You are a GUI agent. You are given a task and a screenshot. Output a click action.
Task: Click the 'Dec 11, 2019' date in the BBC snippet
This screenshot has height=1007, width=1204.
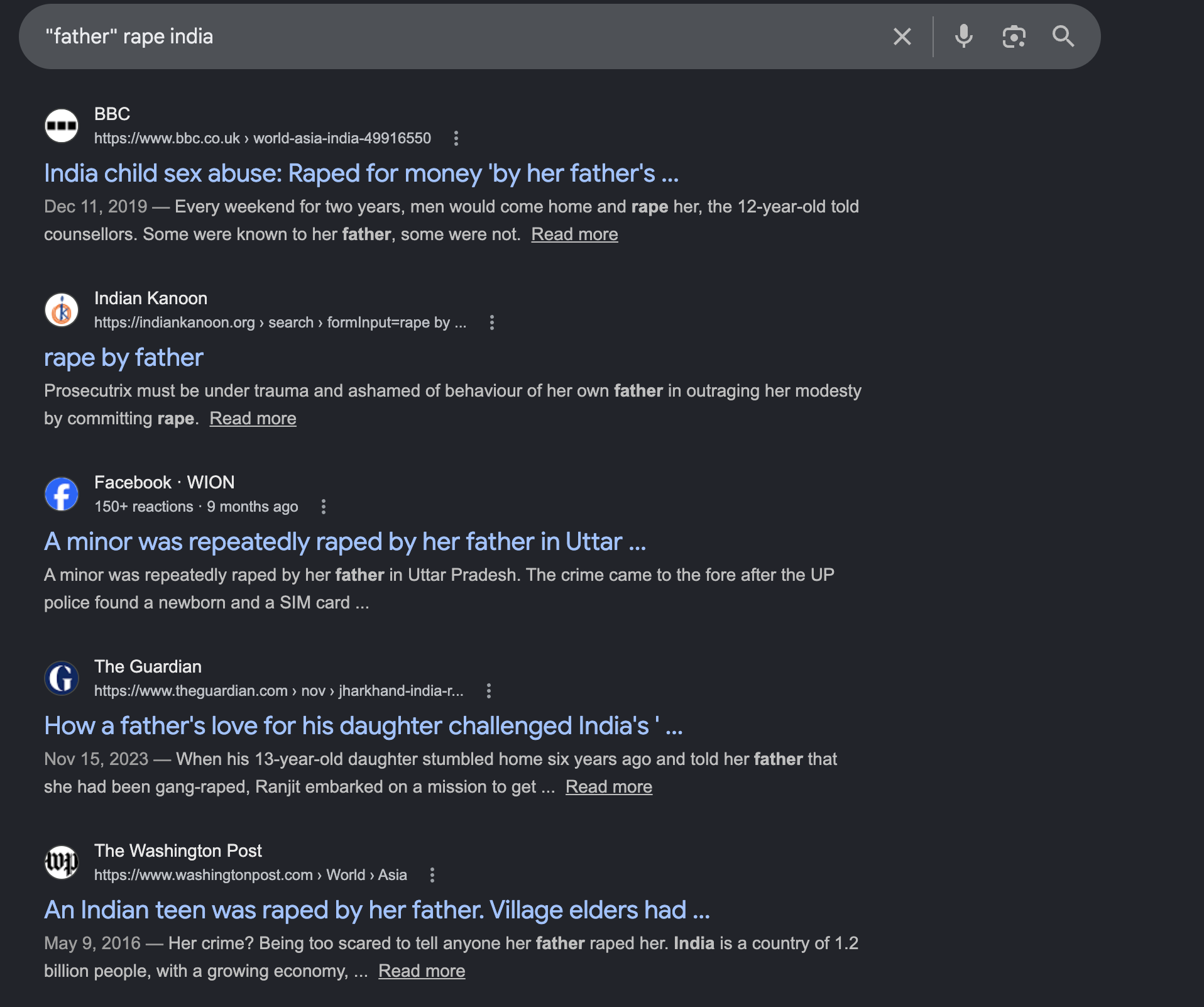[x=96, y=207]
